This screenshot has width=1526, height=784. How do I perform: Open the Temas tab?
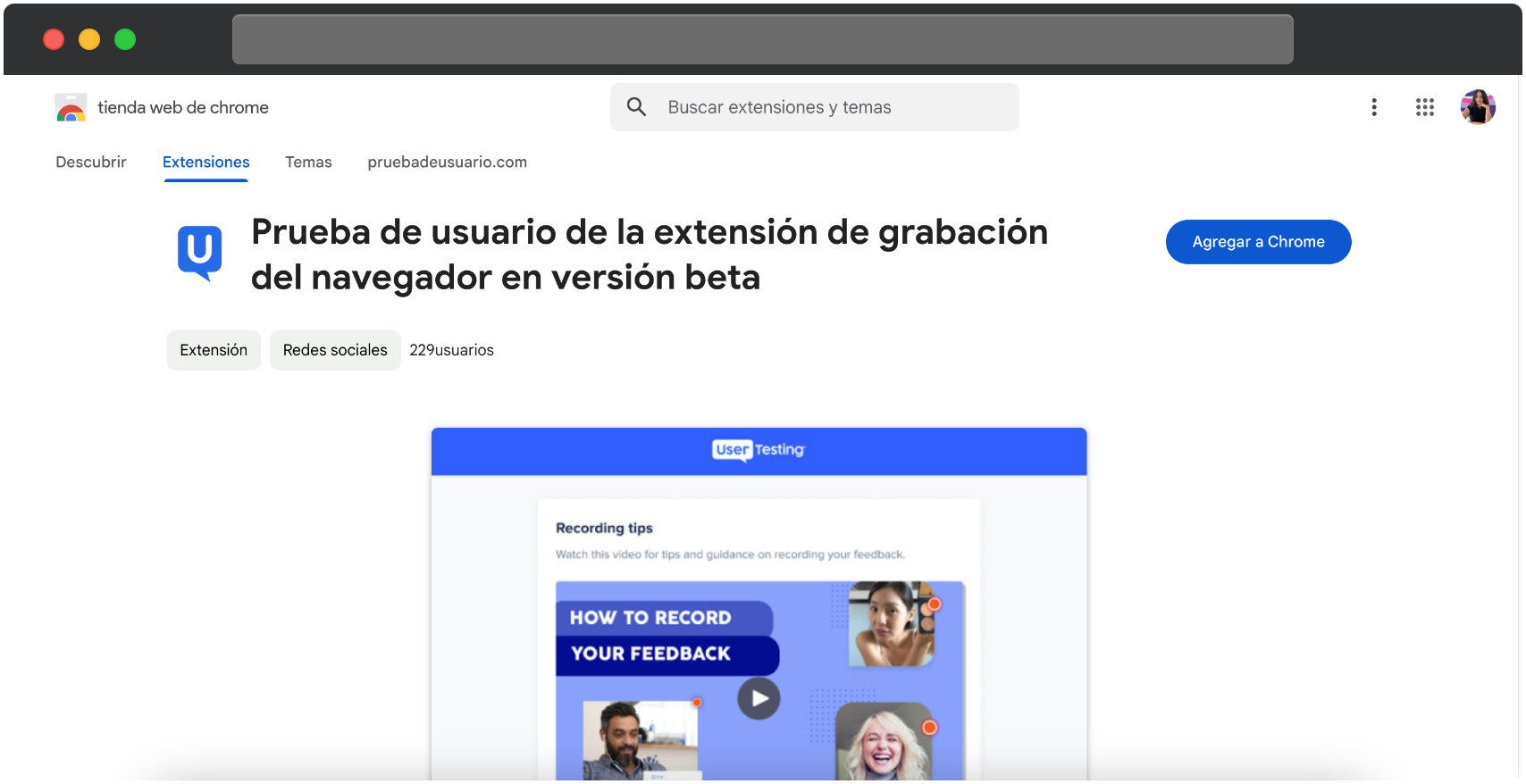[308, 163]
